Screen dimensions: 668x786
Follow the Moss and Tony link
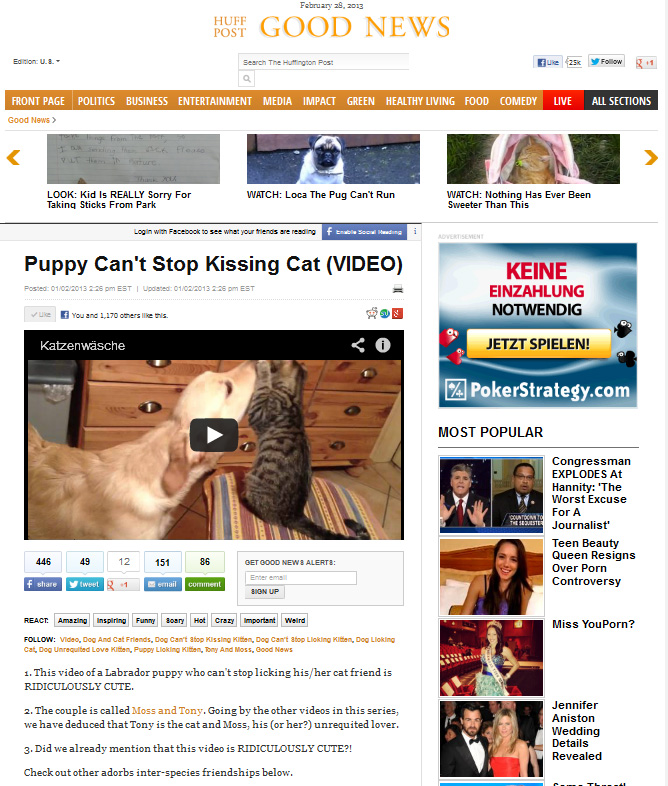point(167,710)
